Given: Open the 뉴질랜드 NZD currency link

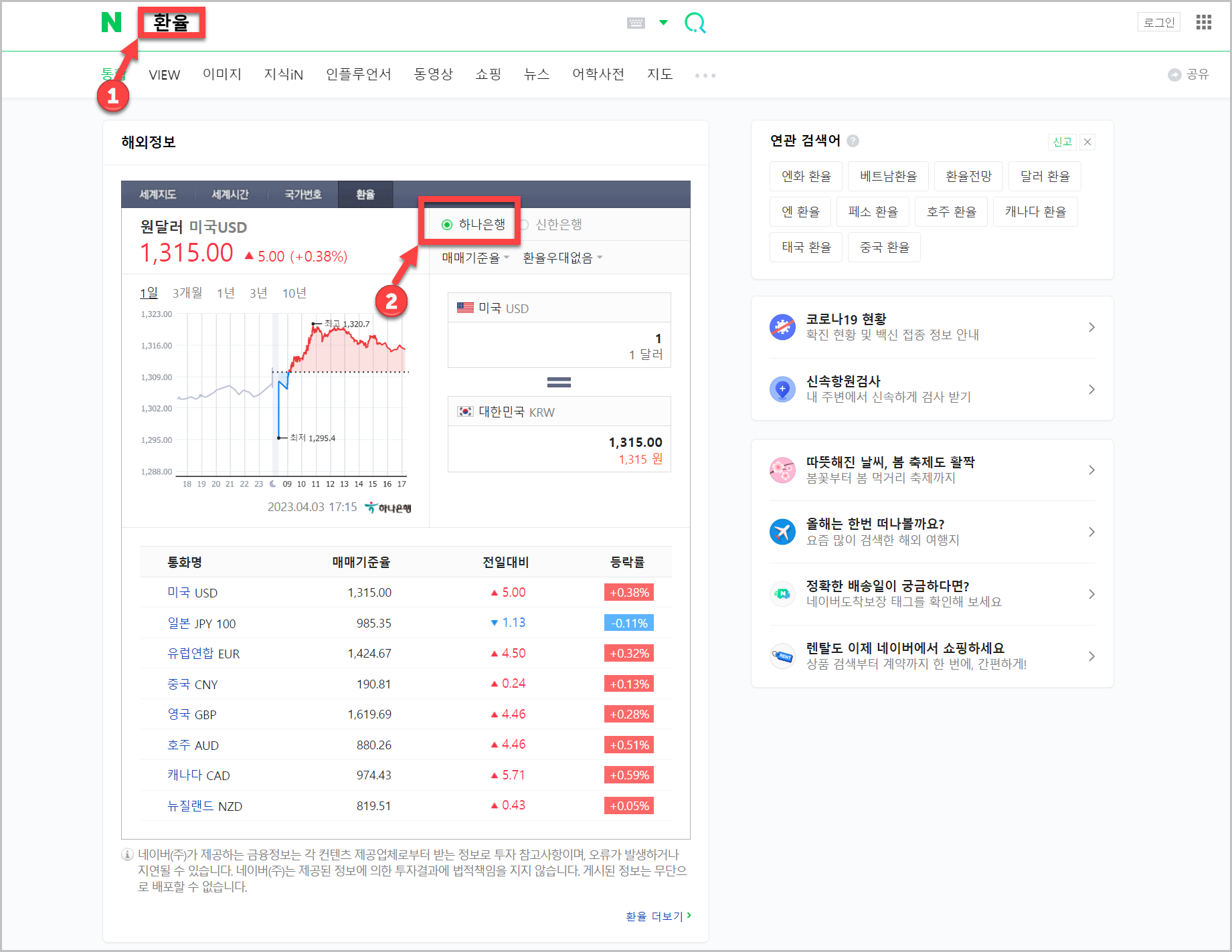Looking at the screenshot, I should [x=205, y=806].
